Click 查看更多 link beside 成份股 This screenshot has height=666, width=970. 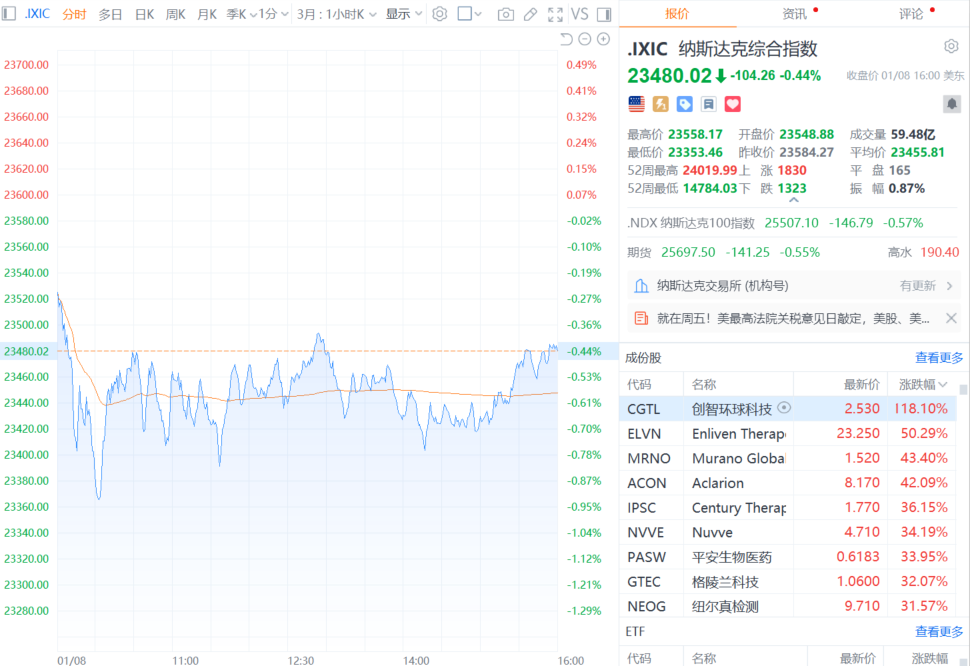(x=939, y=358)
